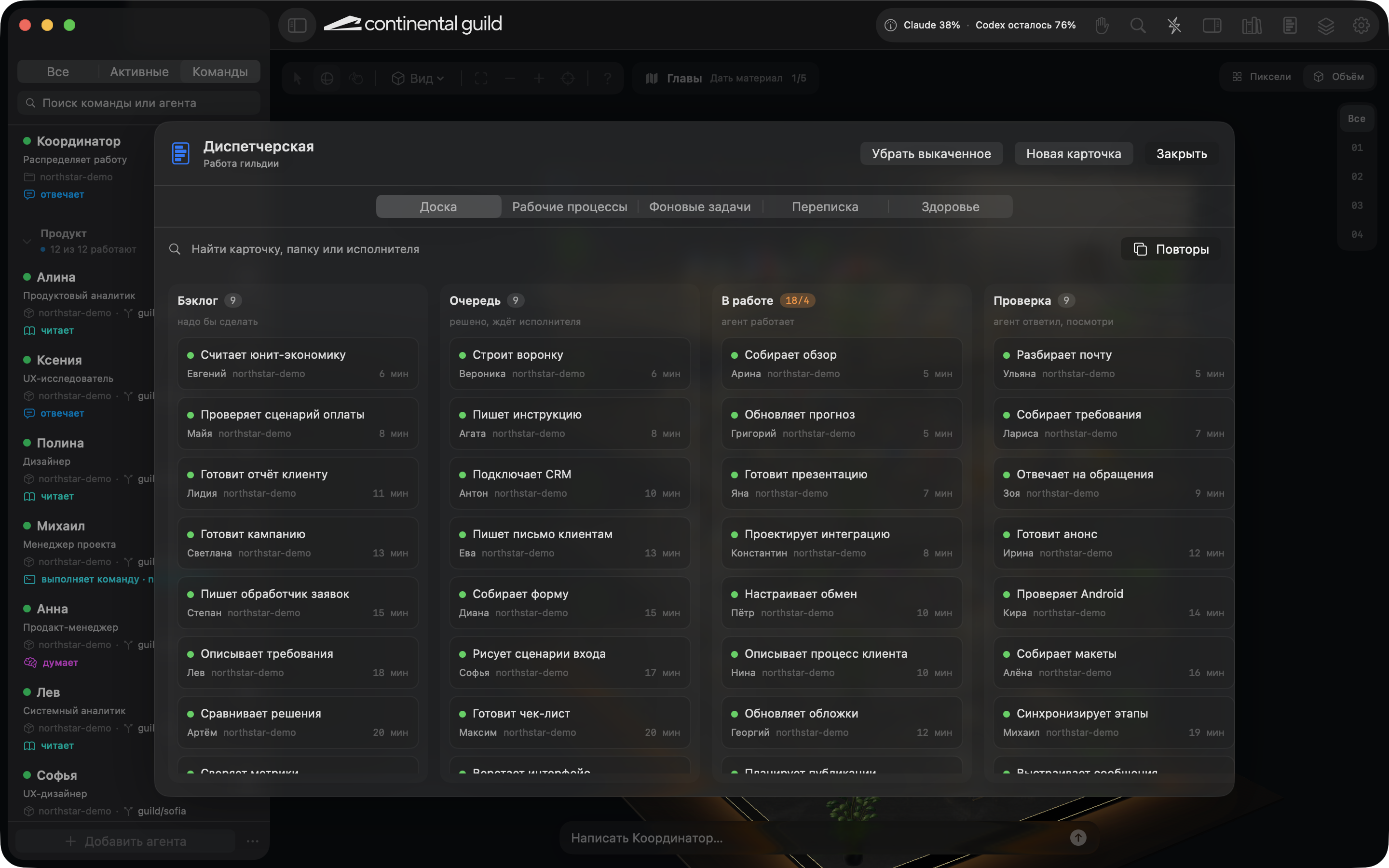Screen dimensions: 1389x868
Task: Open card Подключает CRM
Action: pyautogui.click(x=570, y=483)
